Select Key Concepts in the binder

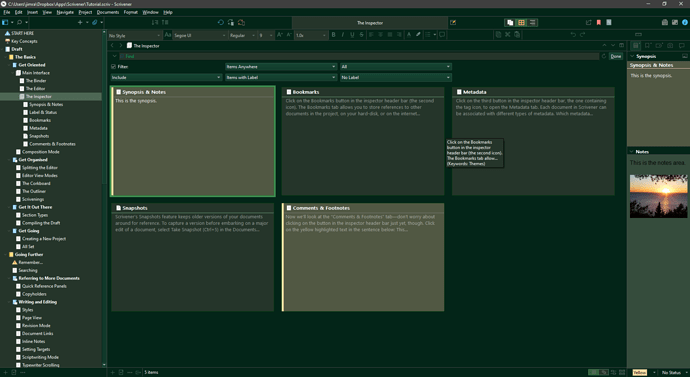coord(24,41)
